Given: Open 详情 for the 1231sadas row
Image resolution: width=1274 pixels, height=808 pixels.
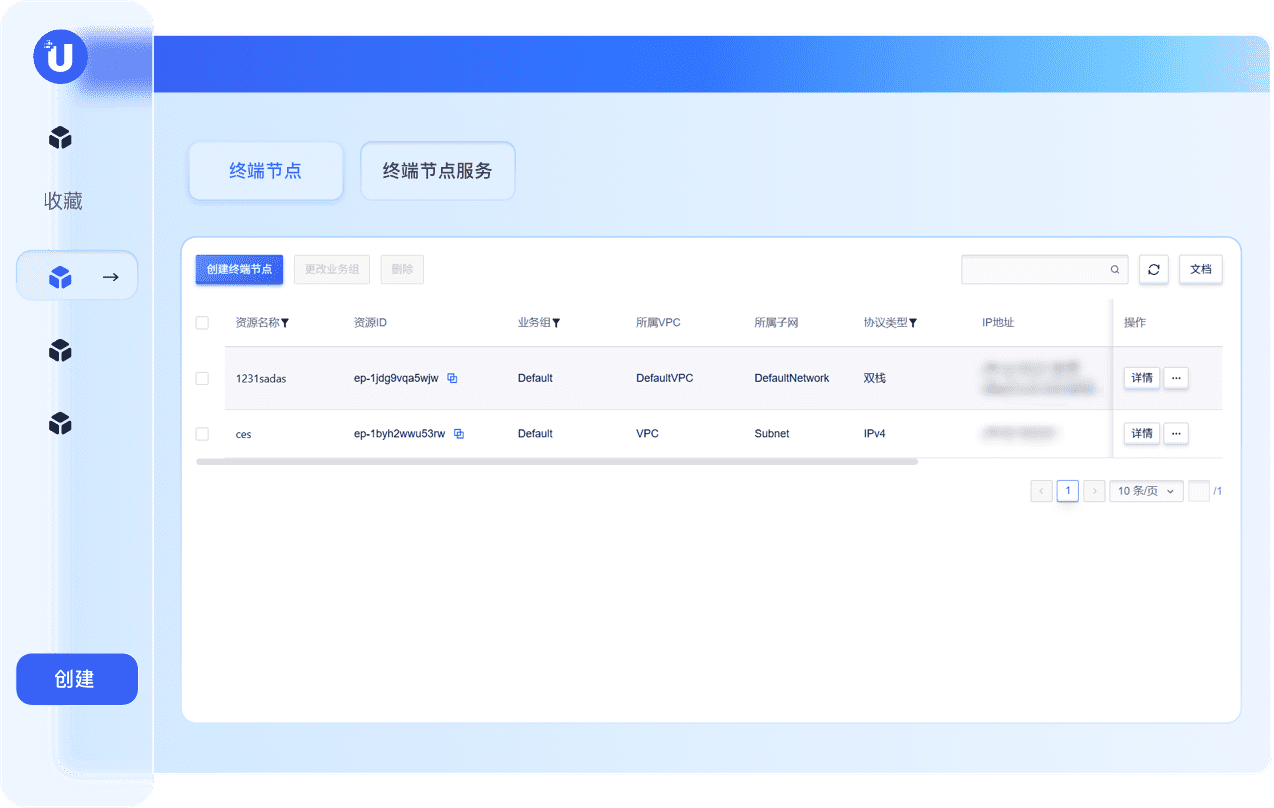Looking at the screenshot, I should [1141, 378].
